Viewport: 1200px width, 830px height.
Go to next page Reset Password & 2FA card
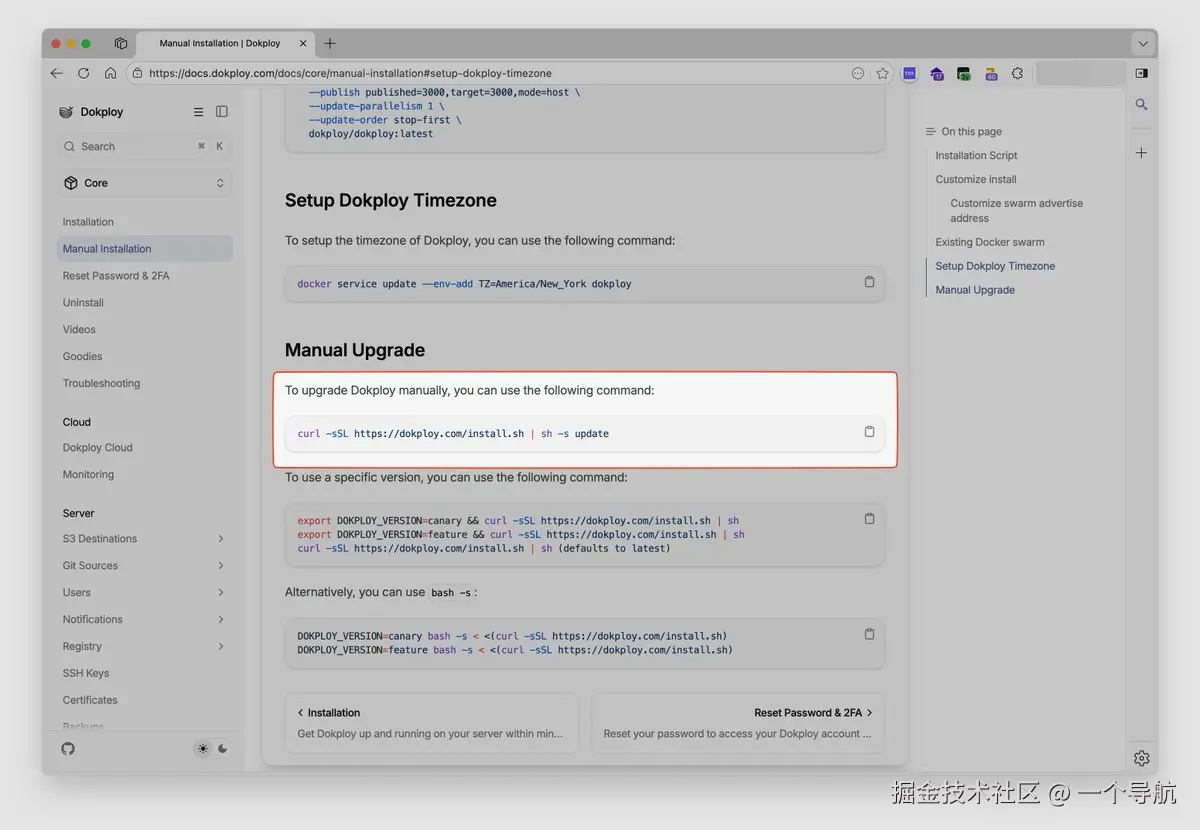pos(738,723)
